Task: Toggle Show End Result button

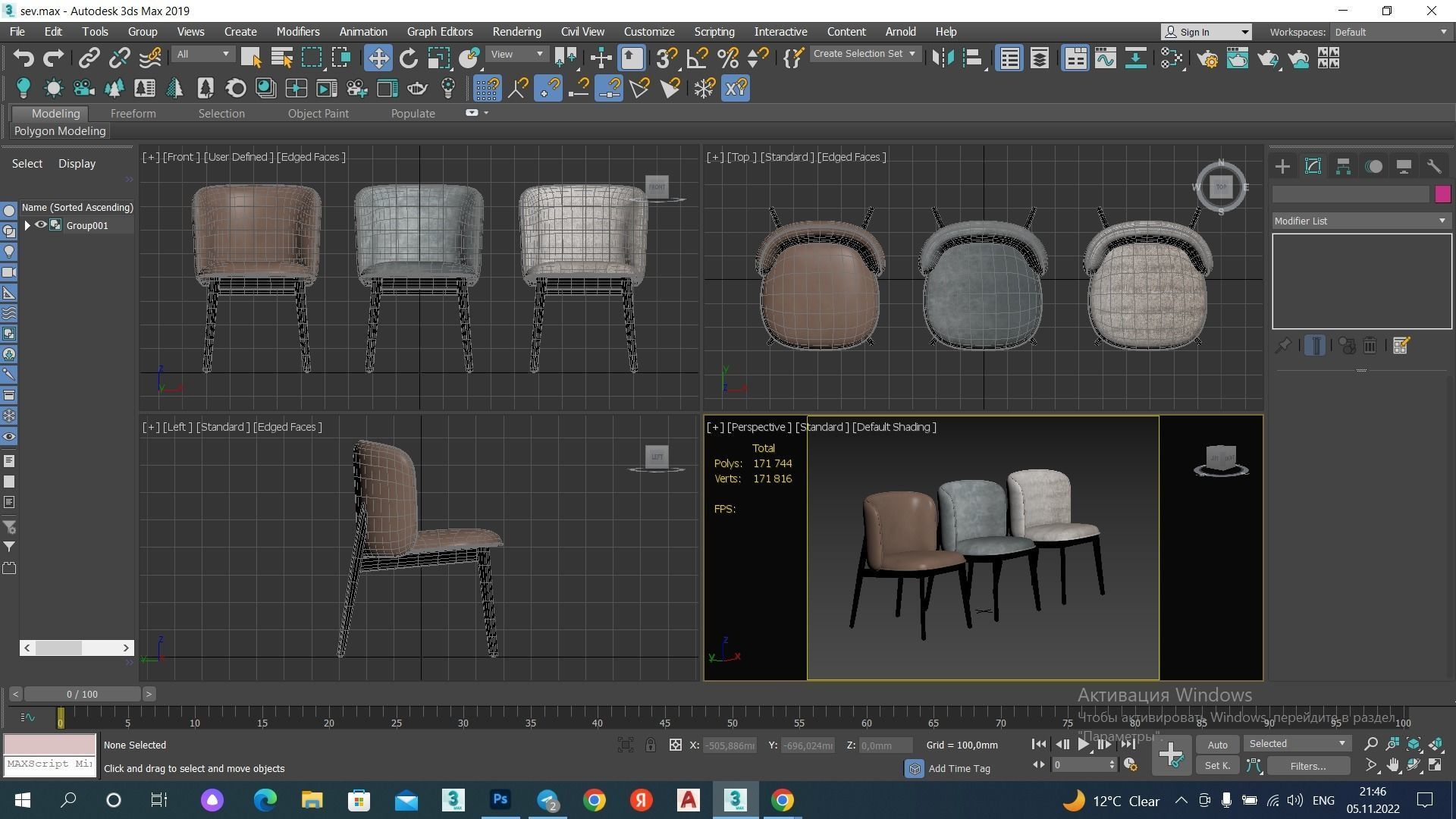Action: tap(1315, 346)
